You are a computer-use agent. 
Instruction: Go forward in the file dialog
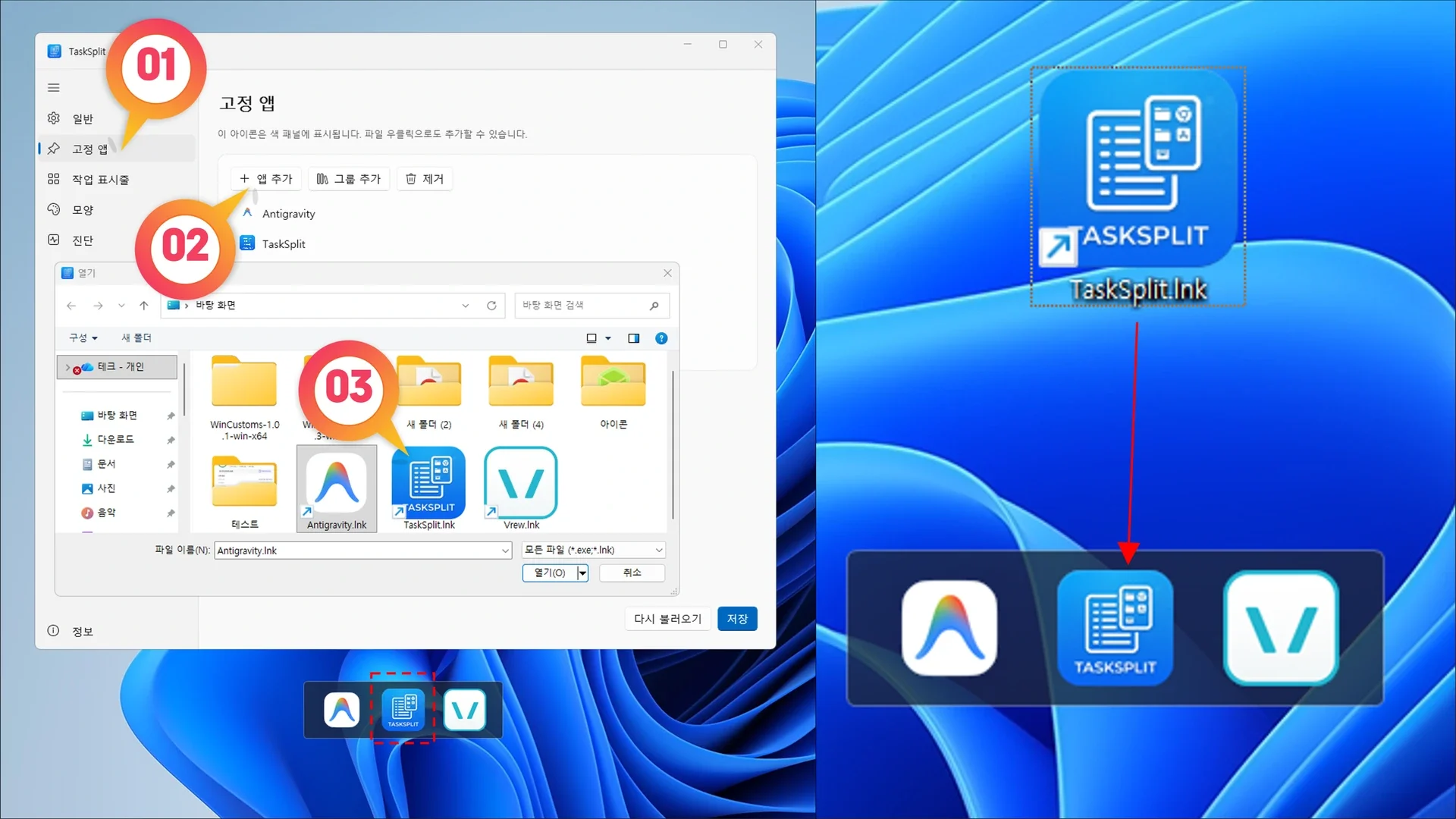[x=98, y=306]
